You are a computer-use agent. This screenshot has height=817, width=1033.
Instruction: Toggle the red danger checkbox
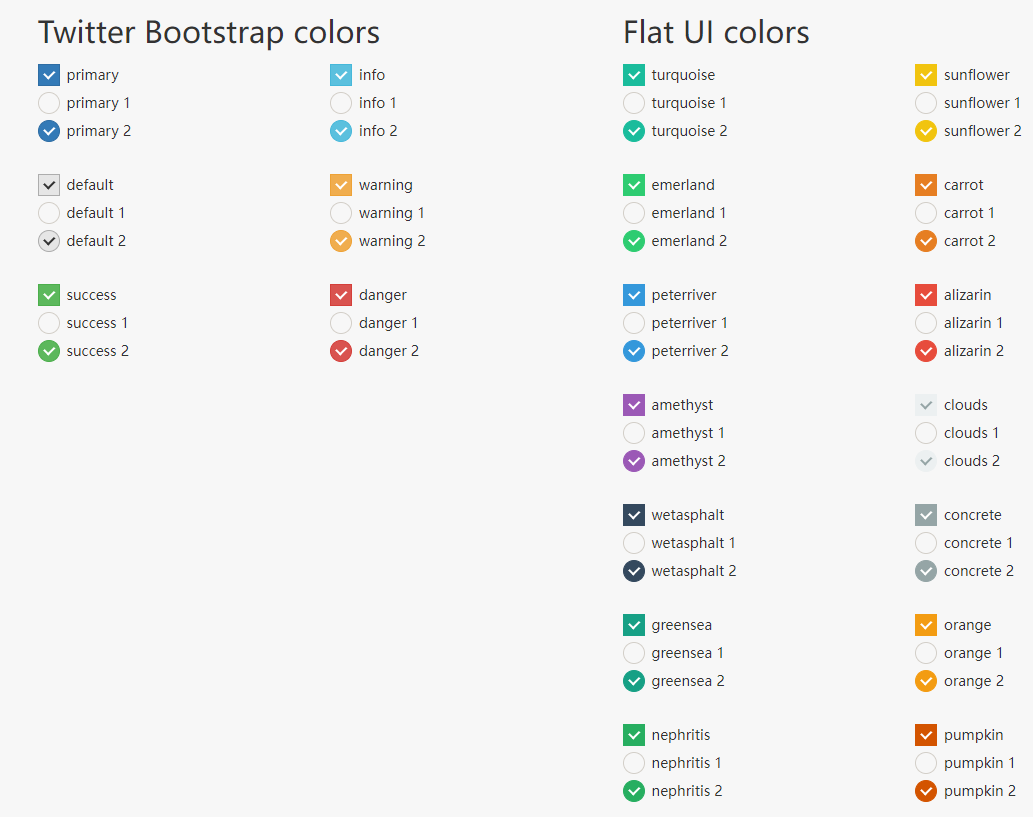click(341, 295)
